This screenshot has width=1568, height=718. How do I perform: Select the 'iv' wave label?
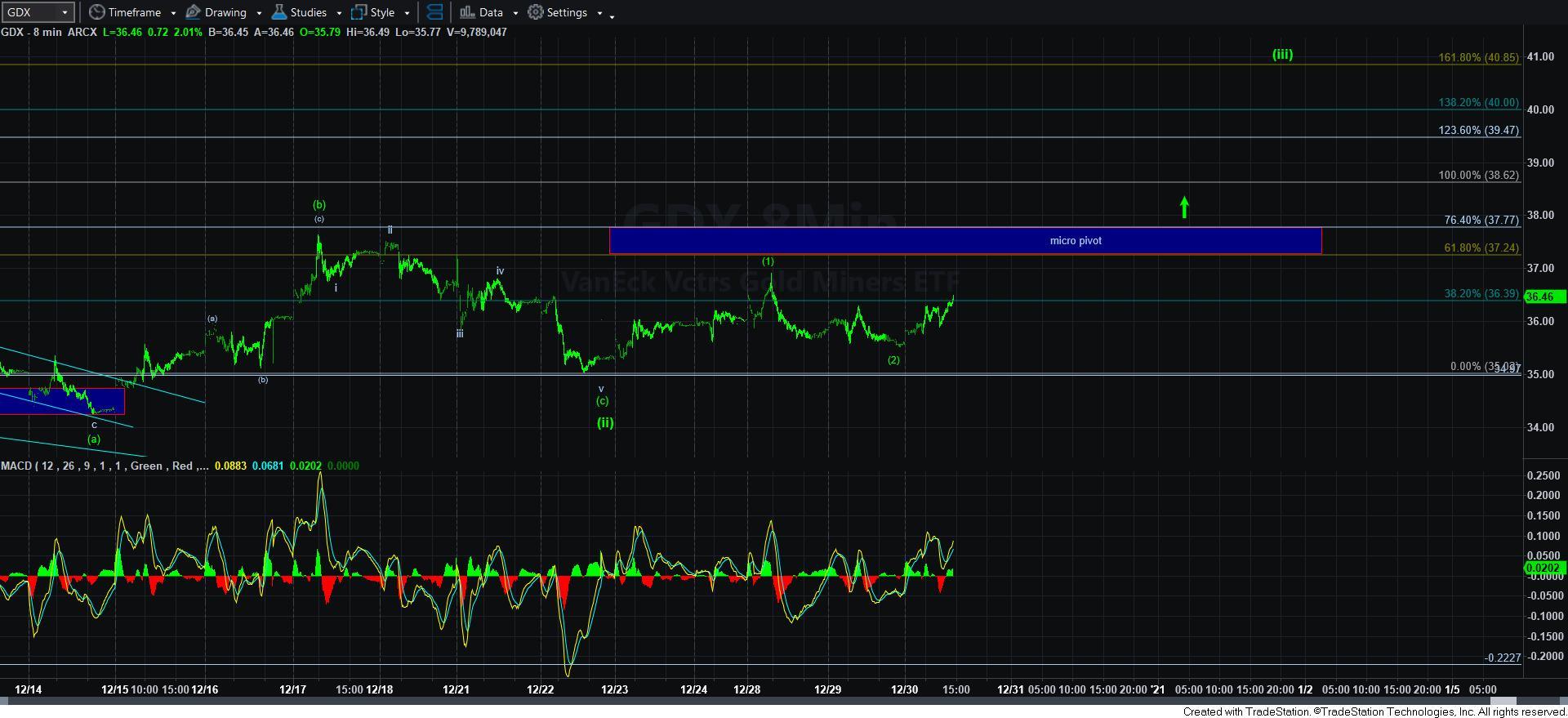(x=500, y=271)
